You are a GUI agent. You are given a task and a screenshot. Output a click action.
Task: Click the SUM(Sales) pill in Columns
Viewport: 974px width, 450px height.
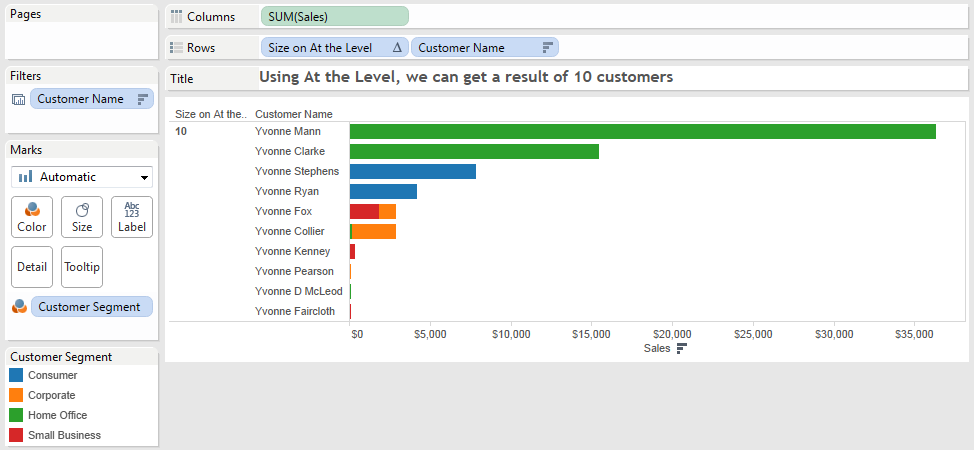pos(334,17)
